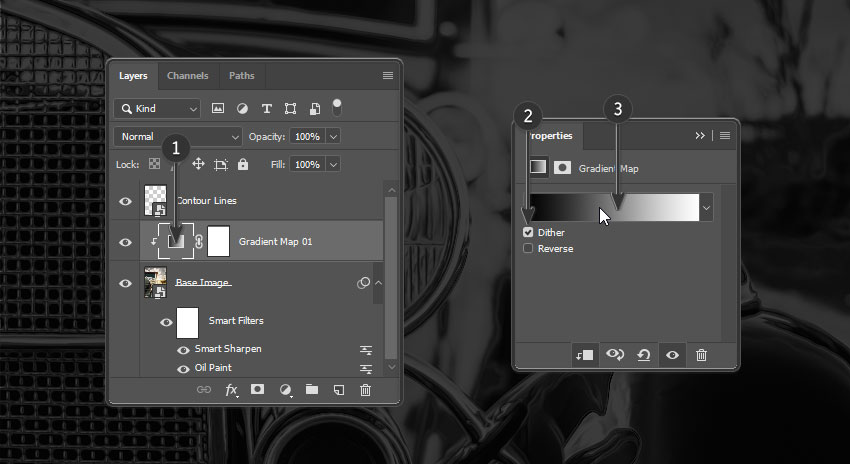Lock all layer attributes
The width and height of the screenshot is (850, 464).
point(243,164)
